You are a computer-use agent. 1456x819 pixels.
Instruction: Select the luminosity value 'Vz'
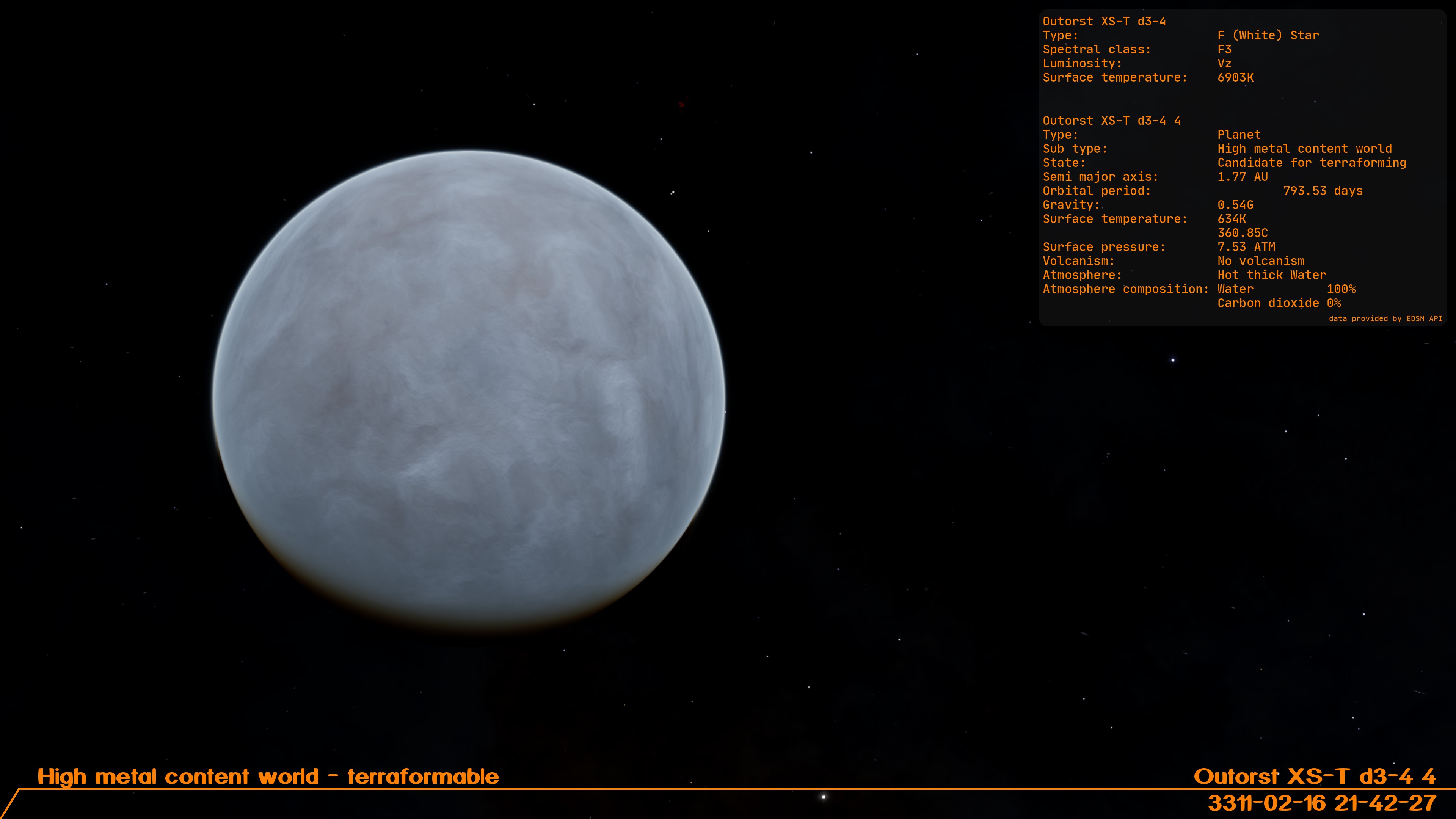[1224, 64]
